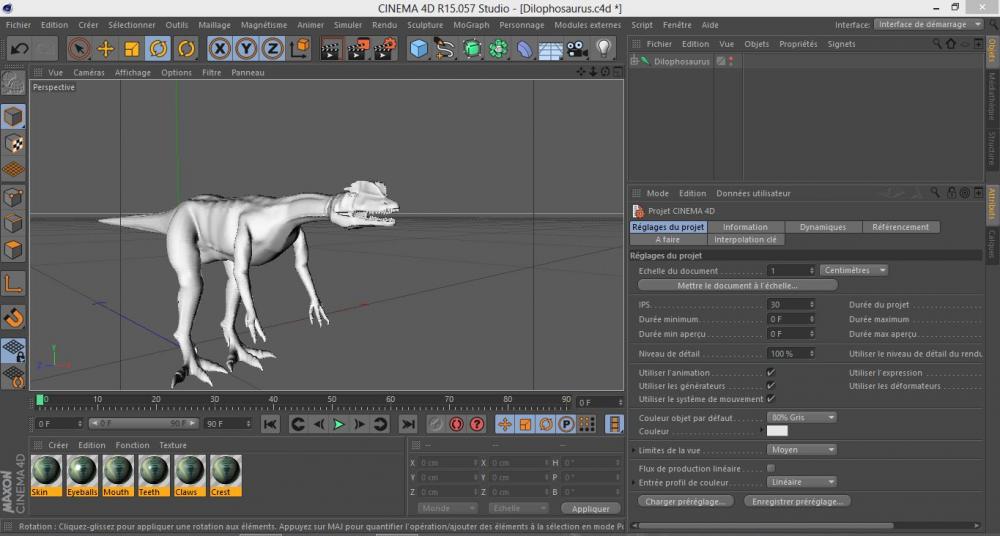Screen dimensions: 1000x536
Task: Click the magnet snapping icon in the left sidebar
Action: pos(13,318)
